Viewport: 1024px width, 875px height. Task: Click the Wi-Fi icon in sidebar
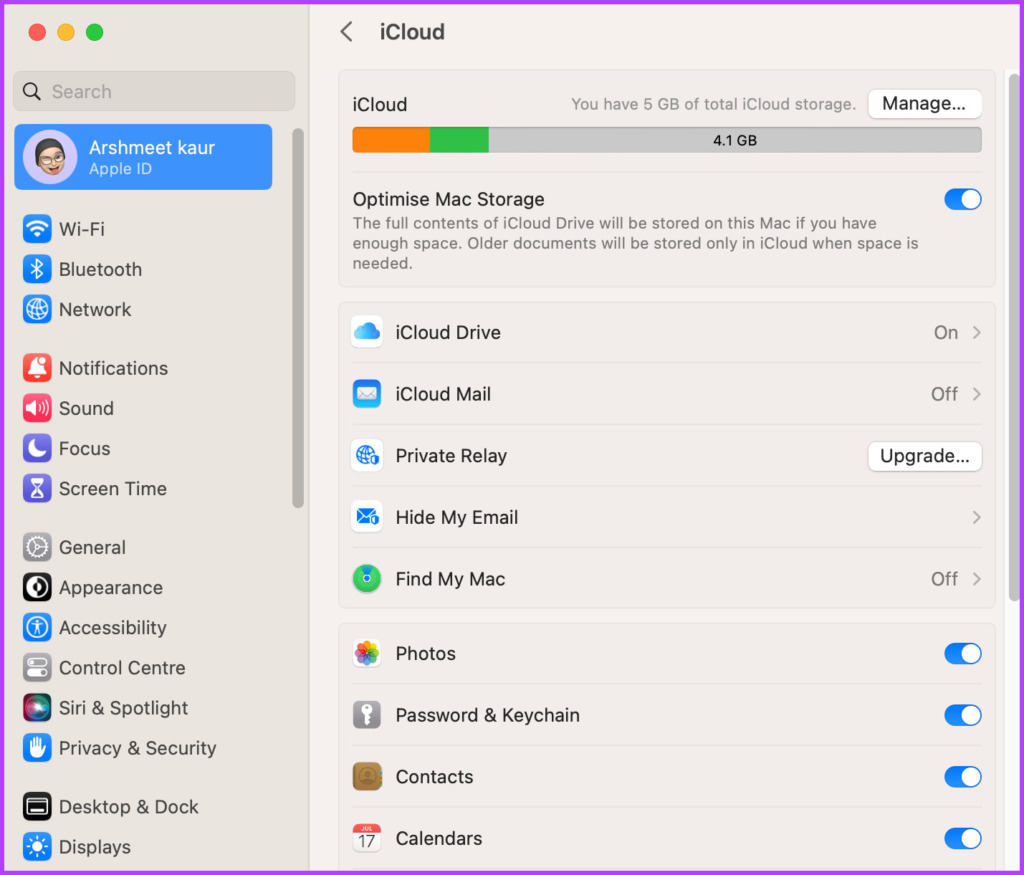pyautogui.click(x=37, y=229)
